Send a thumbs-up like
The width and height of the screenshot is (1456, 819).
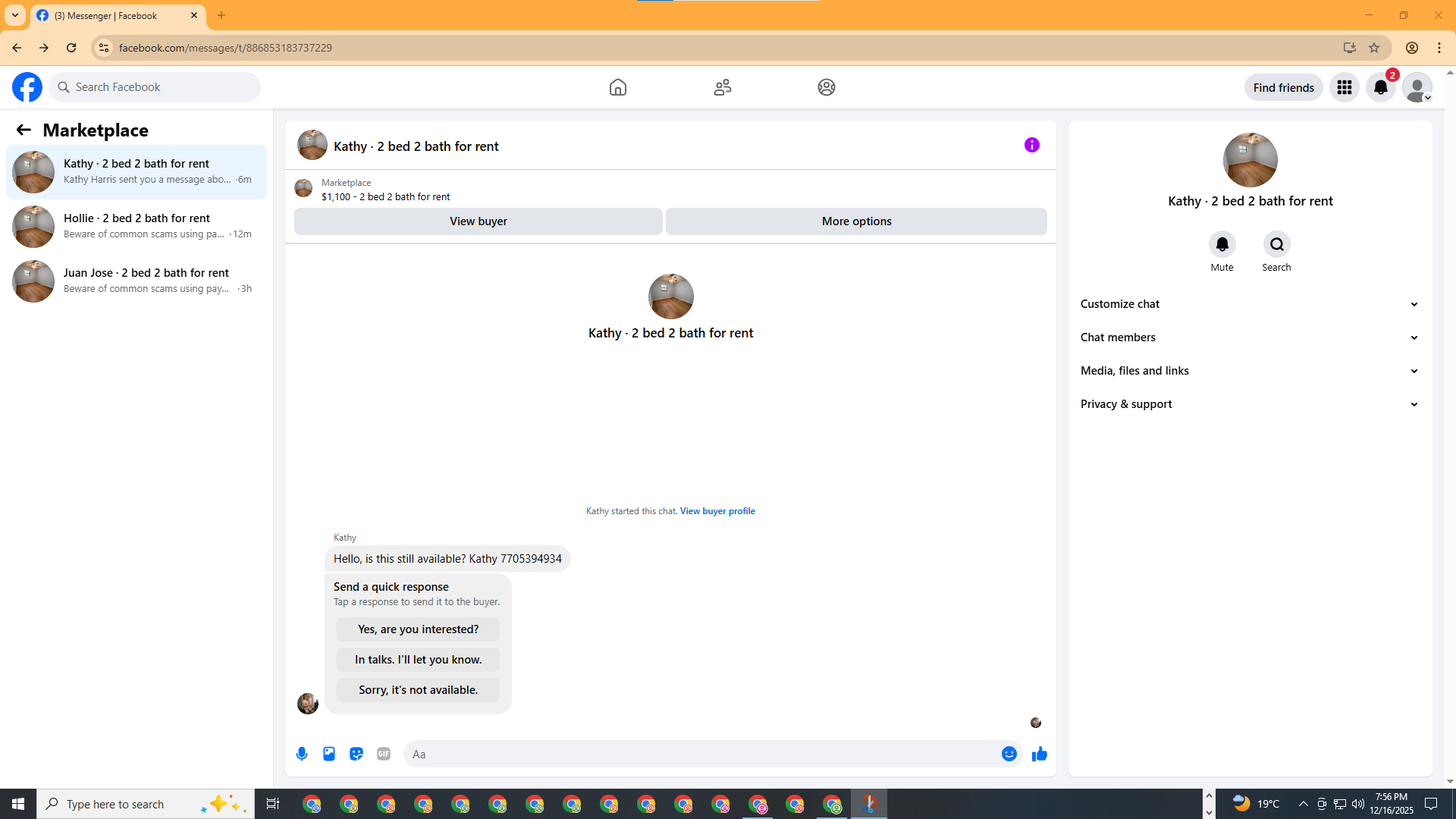point(1040,754)
